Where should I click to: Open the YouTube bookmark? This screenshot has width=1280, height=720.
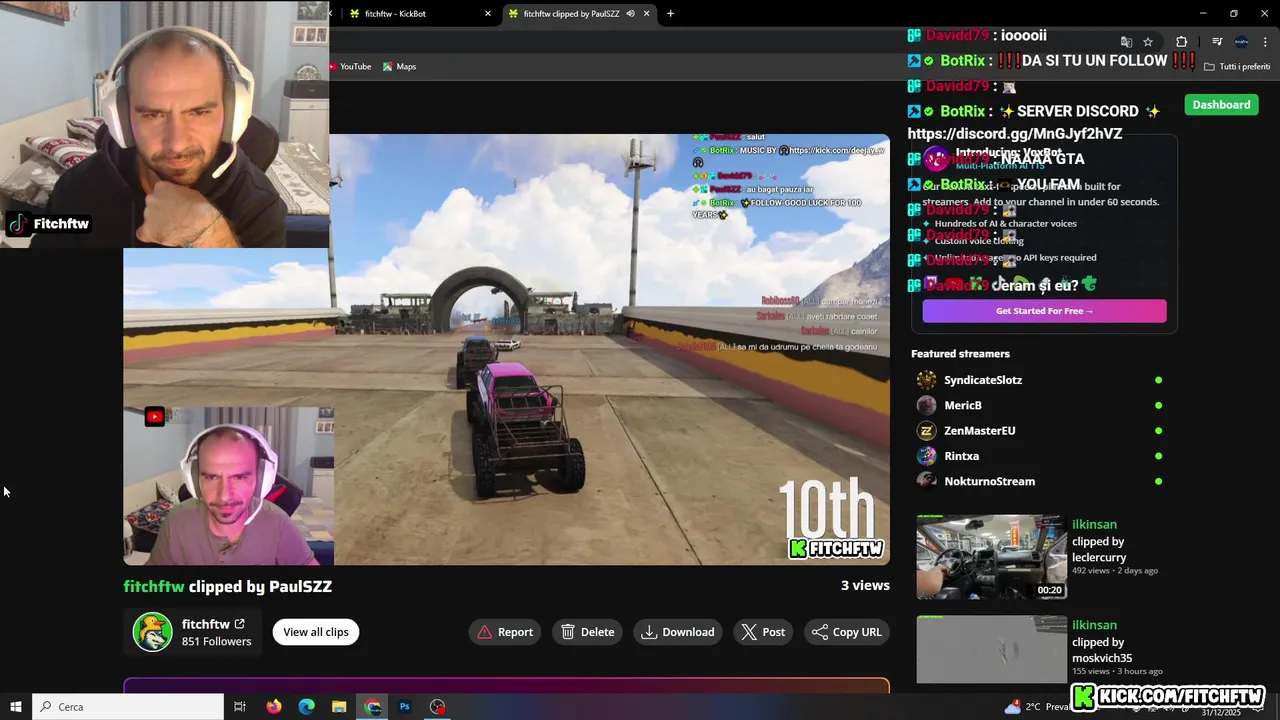point(350,67)
